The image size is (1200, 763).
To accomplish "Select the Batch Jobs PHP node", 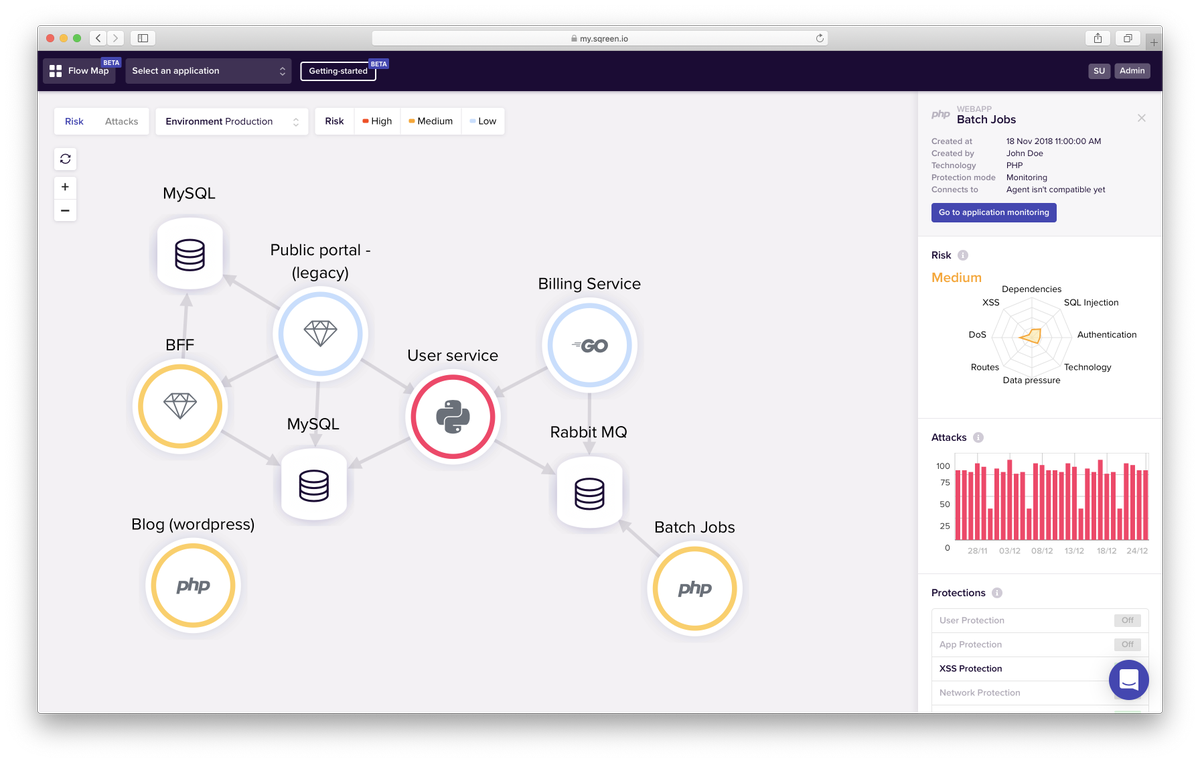I will [x=694, y=589].
